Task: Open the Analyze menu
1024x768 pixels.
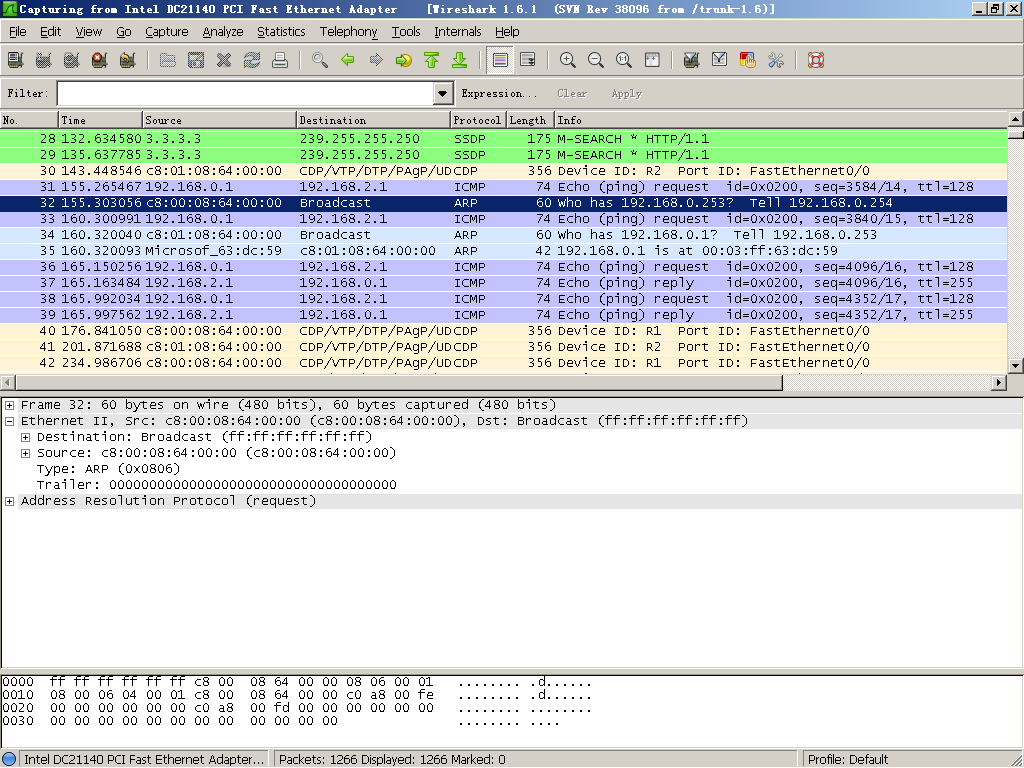Action: pyautogui.click(x=223, y=31)
